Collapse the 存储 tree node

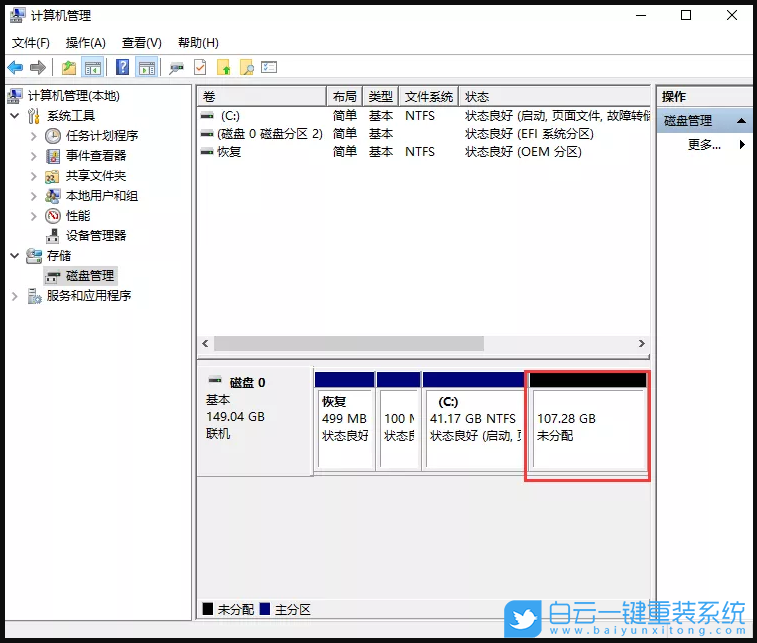15,256
